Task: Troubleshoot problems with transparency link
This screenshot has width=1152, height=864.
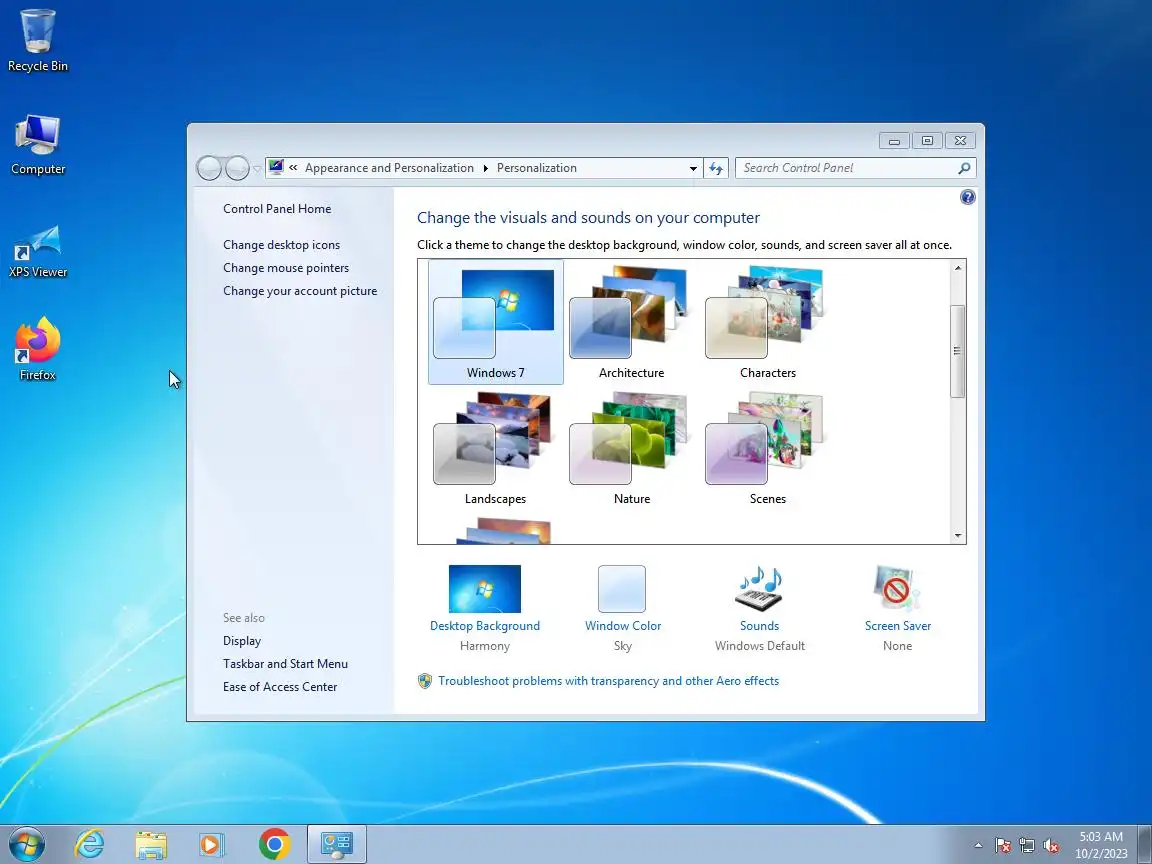Action: pos(608,681)
